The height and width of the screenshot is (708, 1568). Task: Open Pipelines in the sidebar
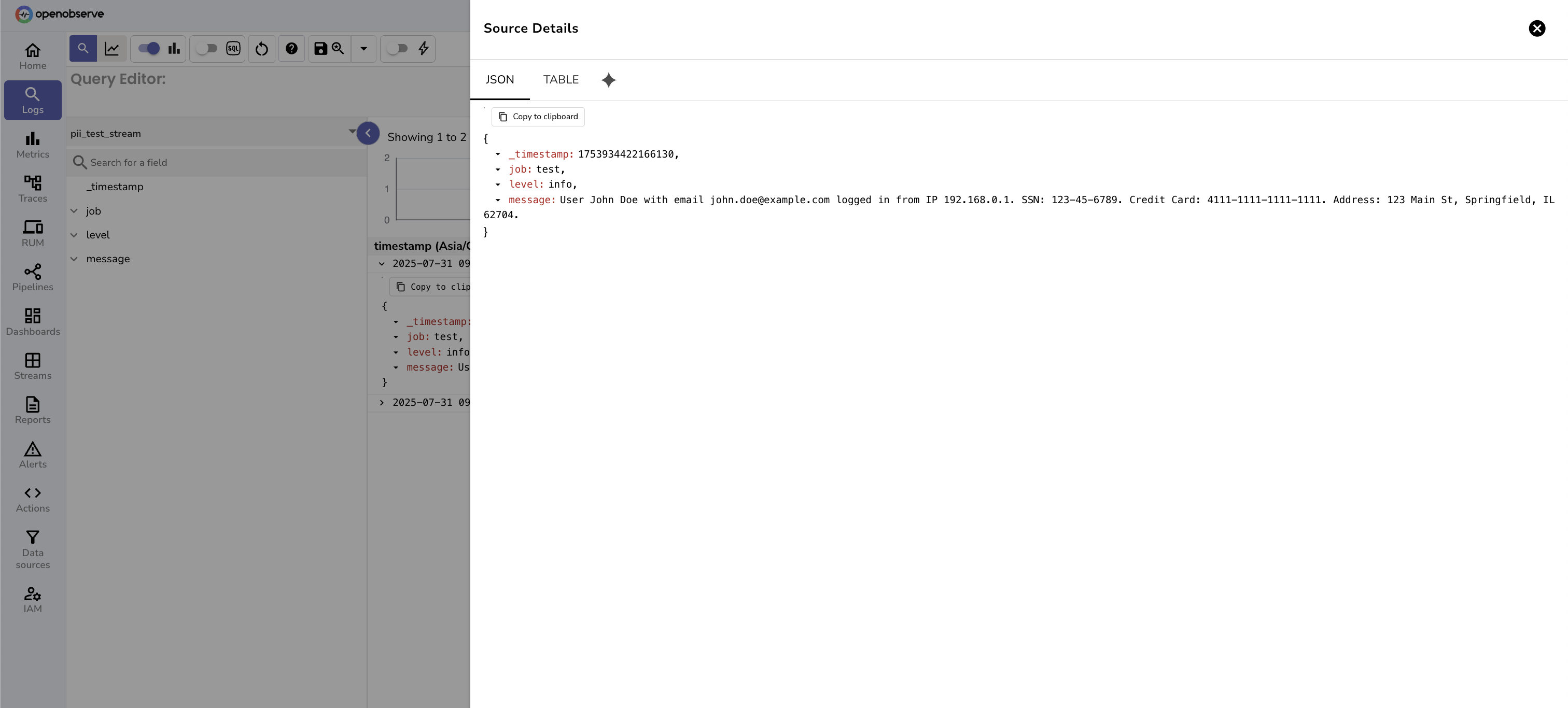click(33, 277)
